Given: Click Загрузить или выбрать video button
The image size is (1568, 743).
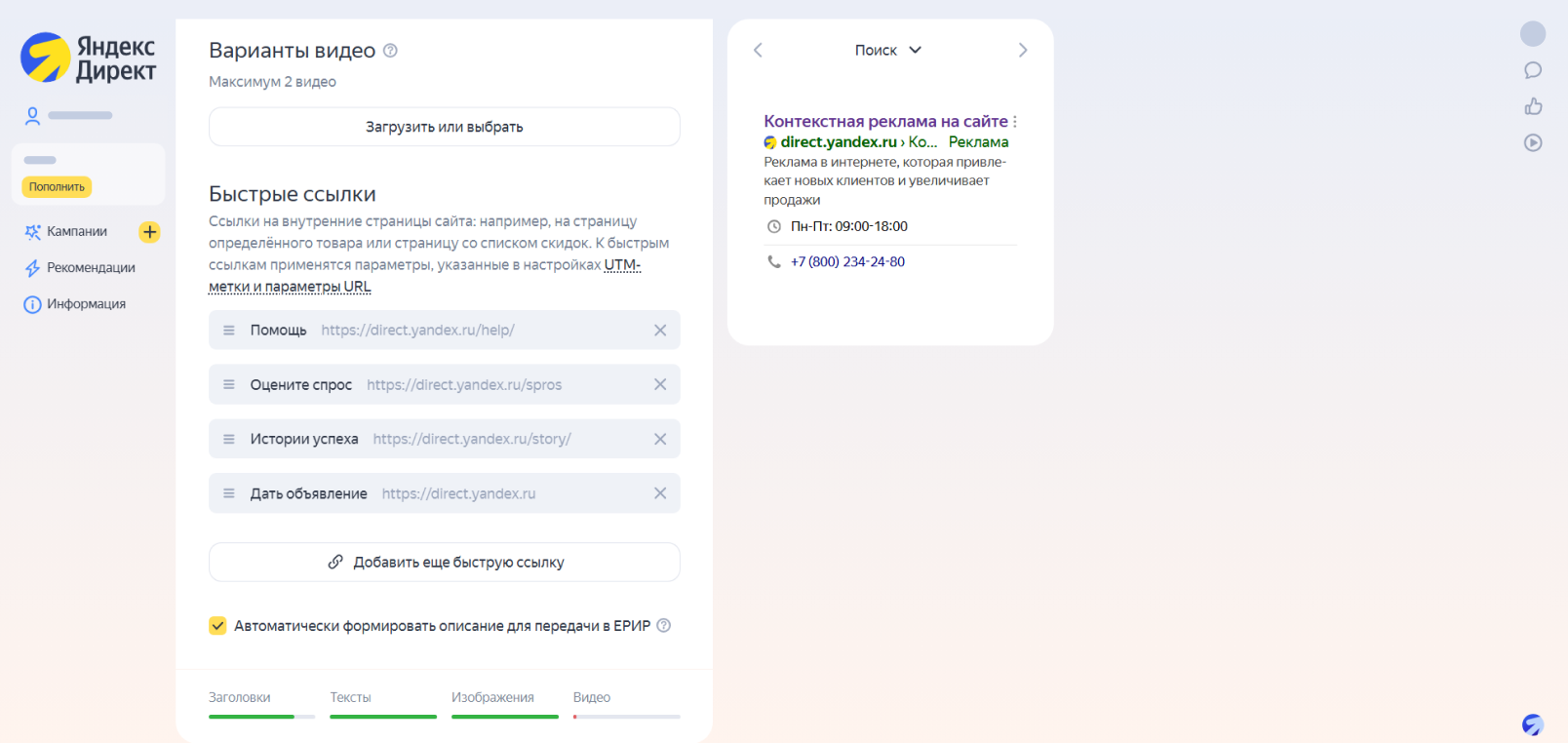Looking at the screenshot, I should (x=444, y=127).
